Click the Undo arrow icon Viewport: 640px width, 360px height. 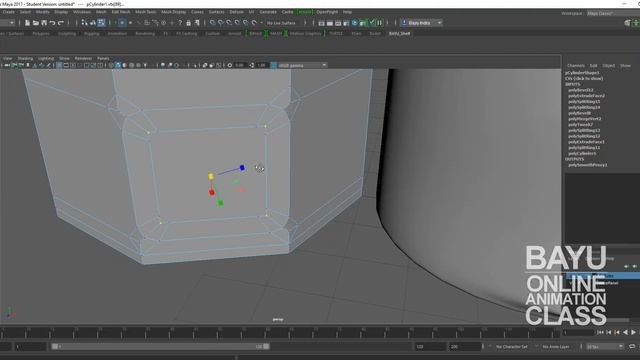(x=52, y=23)
